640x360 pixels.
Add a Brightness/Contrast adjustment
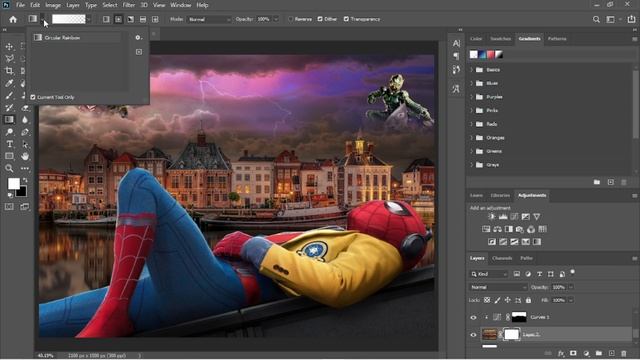pos(492,217)
